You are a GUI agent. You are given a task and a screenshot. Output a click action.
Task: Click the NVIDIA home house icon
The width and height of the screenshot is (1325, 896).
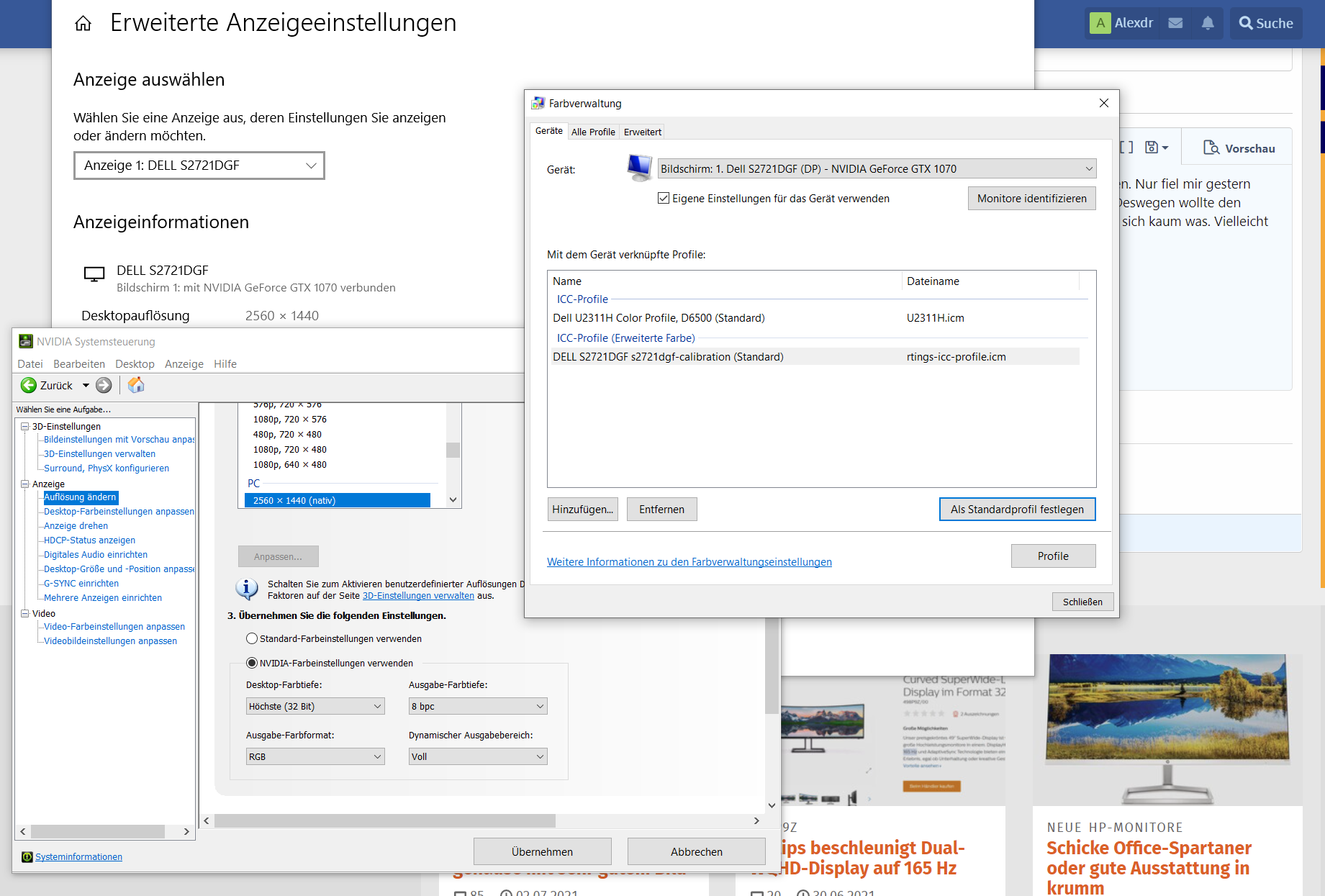coord(136,385)
